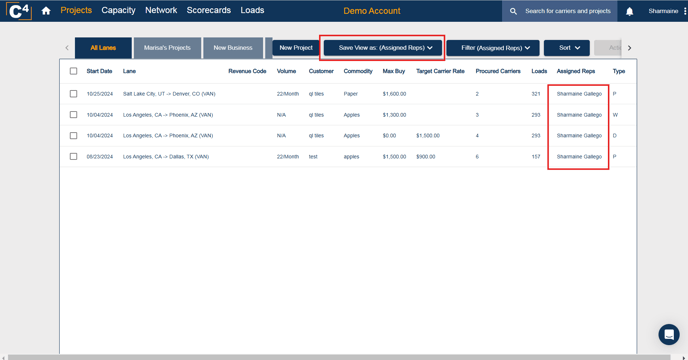This screenshot has height=360, width=688.
Task: Toggle the select-all header checkbox
Action: coord(73,71)
